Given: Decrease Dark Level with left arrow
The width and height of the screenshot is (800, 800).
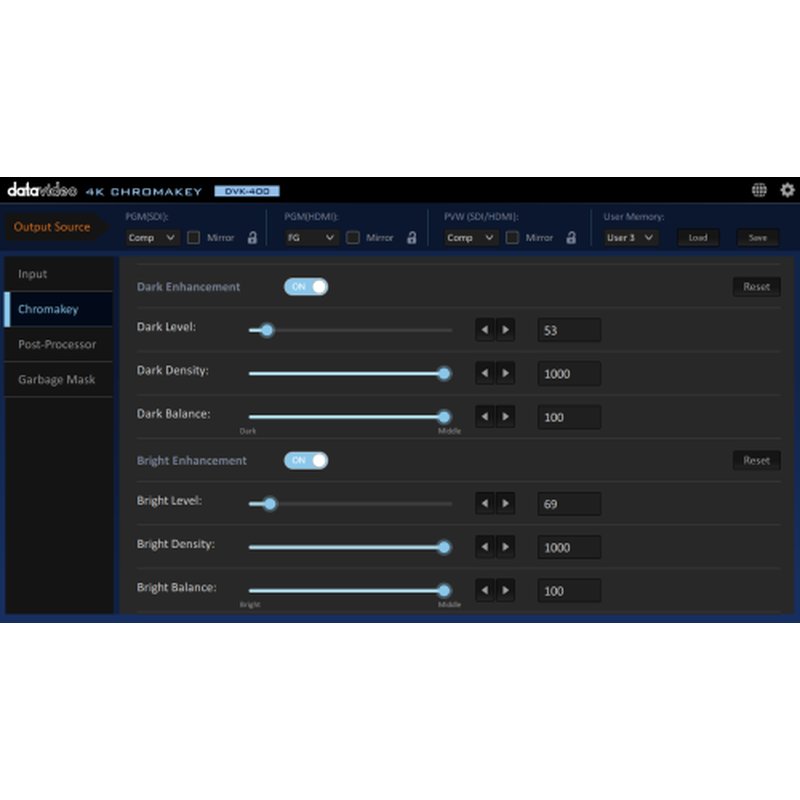Looking at the screenshot, I should click(485, 330).
